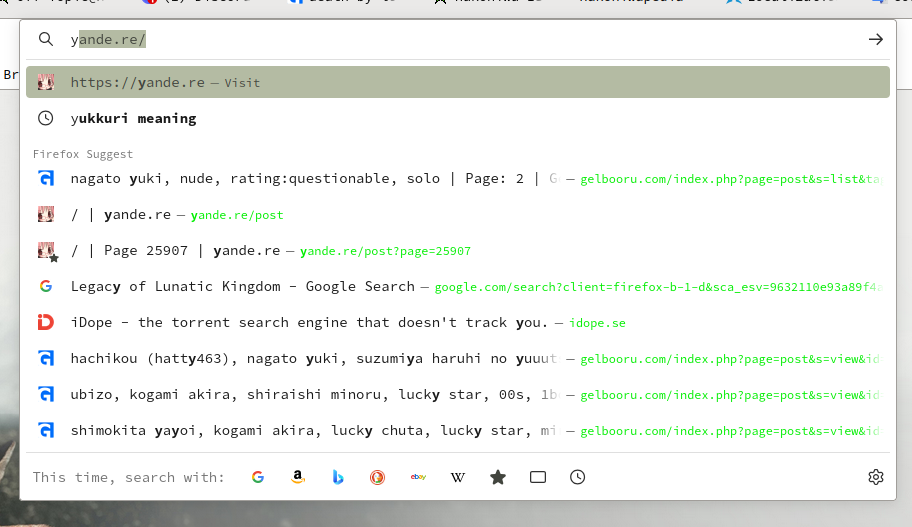912x527 pixels.
Task: Click the clock icon beside yukkuri meaning
Action: point(45,118)
